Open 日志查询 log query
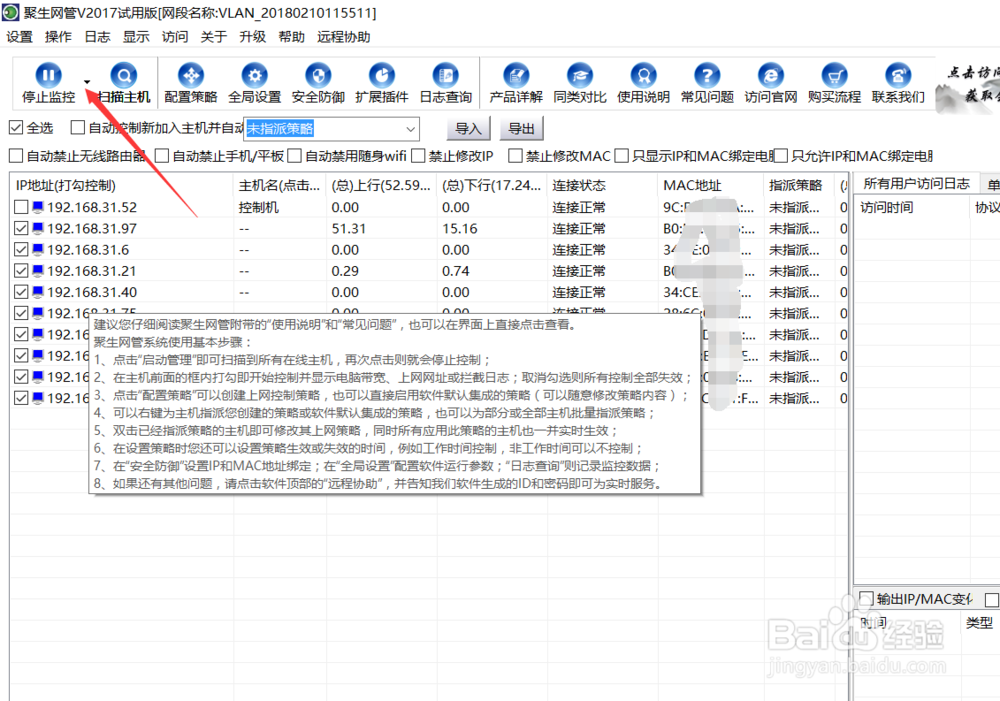1000x701 pixels. (446, 83)
